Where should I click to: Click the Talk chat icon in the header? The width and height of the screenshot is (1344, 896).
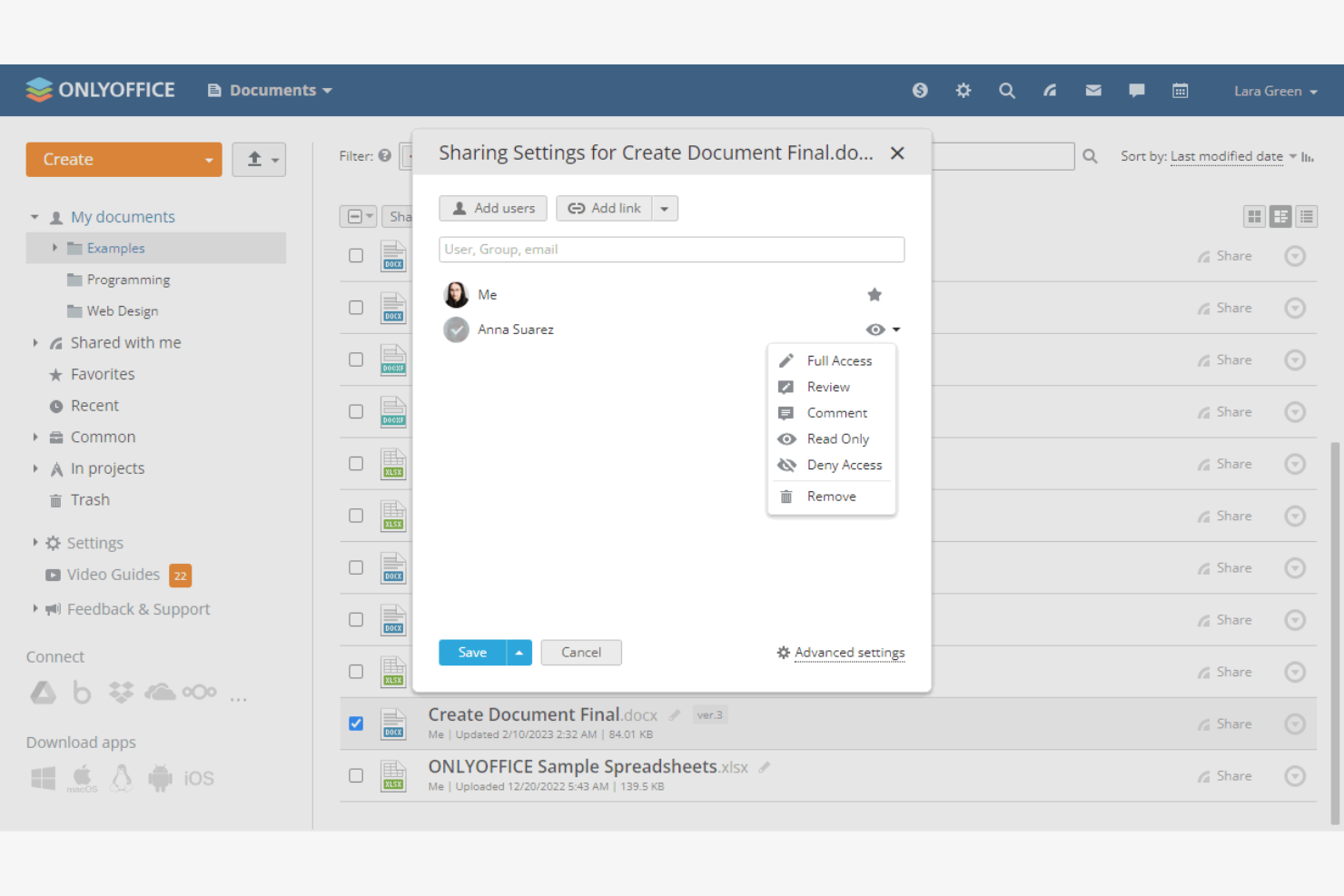pos(1136,90)
